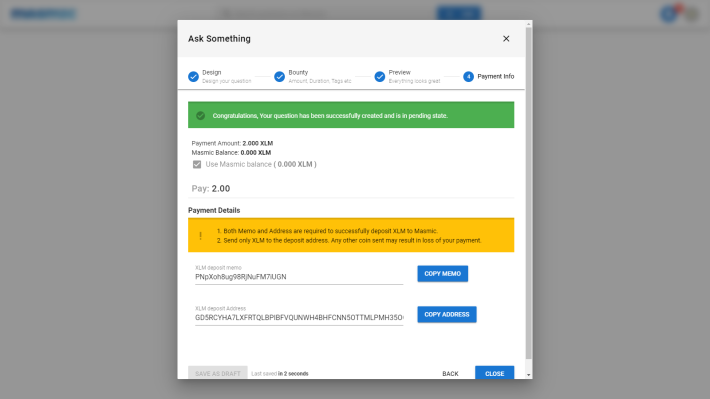This screenshot has width=710, height=399.
Task: Click the Bounty step checkmark icon
Action: pyautogui.click(x=279, y=77)
